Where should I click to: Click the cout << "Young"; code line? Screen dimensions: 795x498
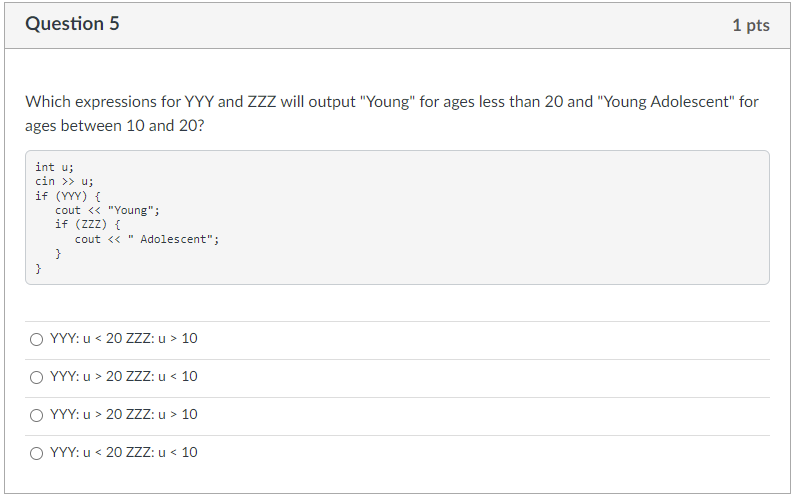107,210
